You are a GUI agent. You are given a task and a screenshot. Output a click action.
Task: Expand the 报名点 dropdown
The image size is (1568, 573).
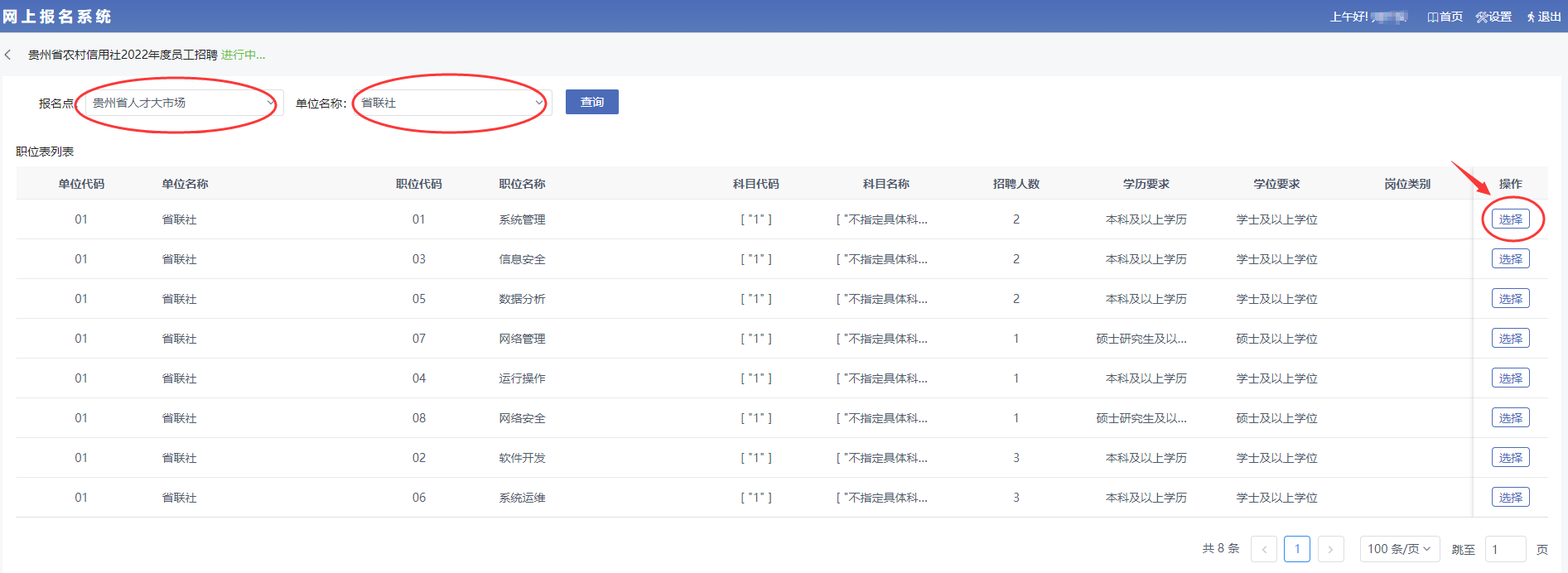coord(184,103)
